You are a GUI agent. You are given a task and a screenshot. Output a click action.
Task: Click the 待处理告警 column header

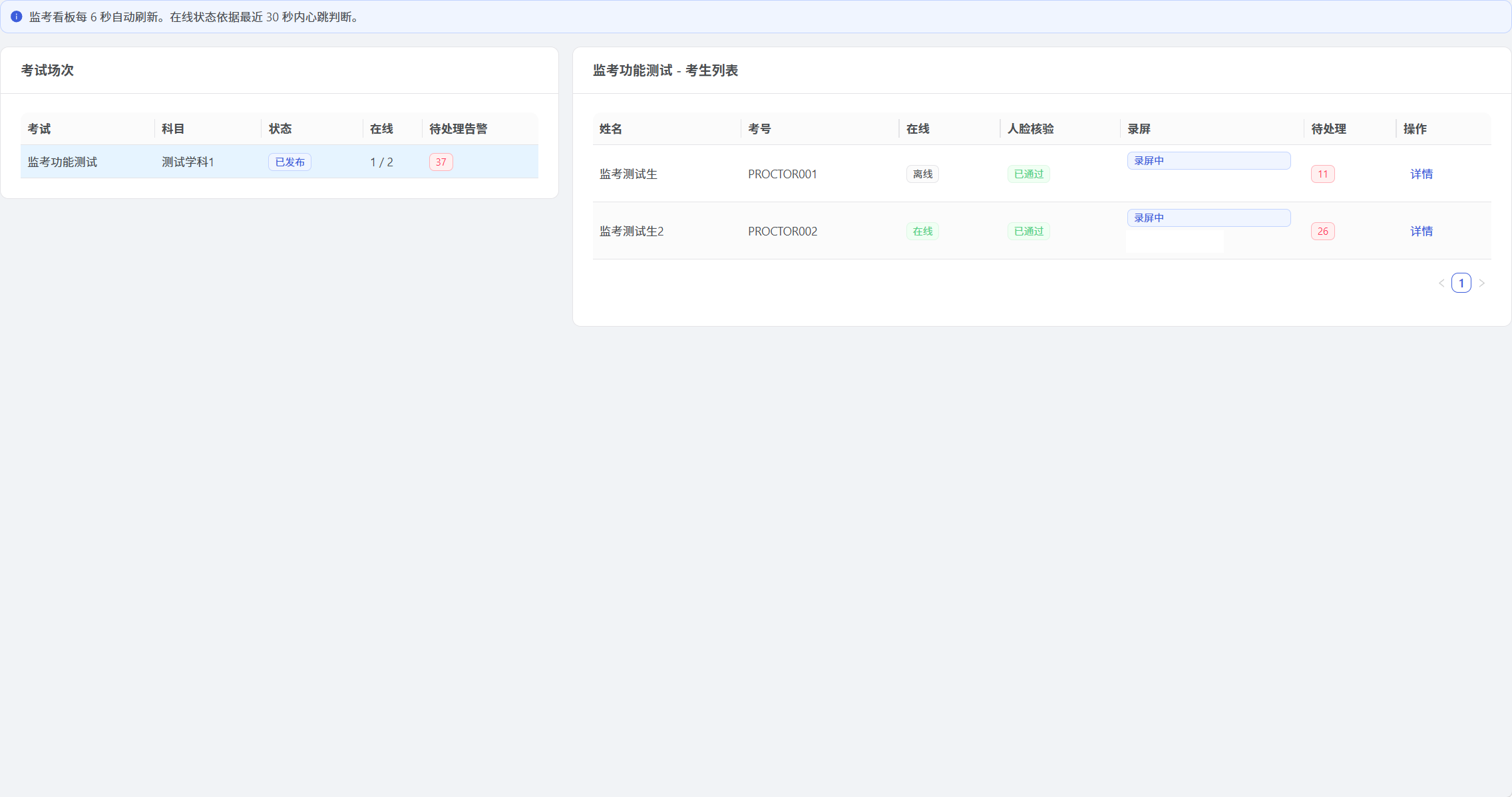point(459,128)
